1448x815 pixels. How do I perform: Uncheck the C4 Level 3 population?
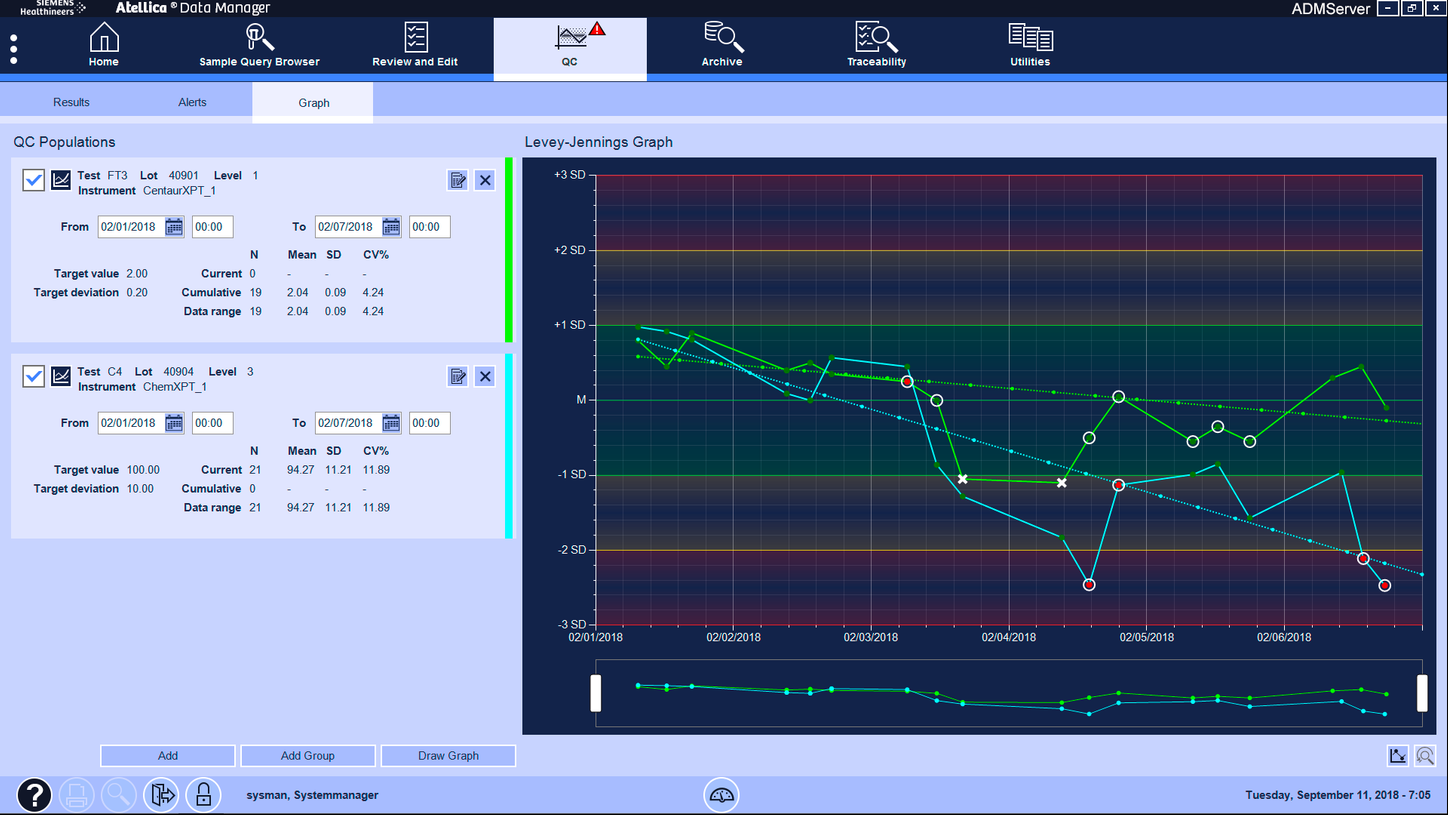point(33,376)
